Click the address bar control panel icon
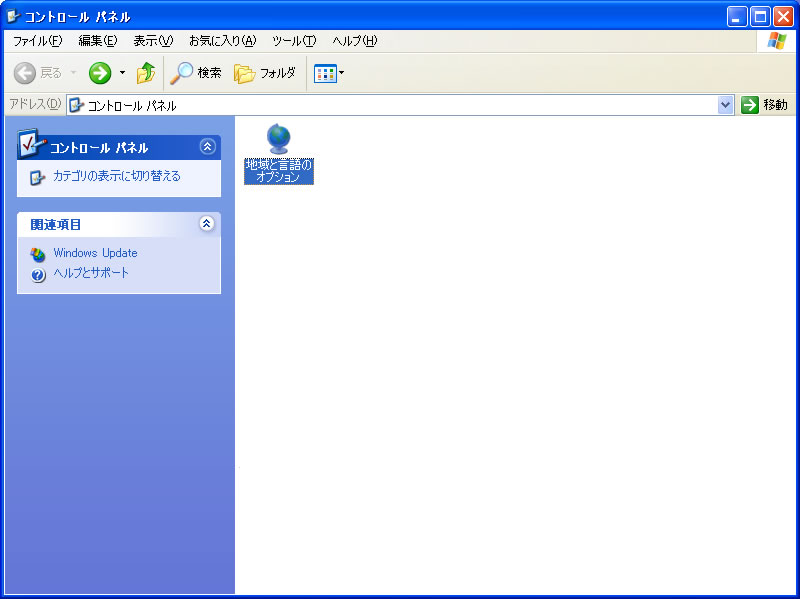Viewport: 800px width, 599px height. click(x=76, y=105)
